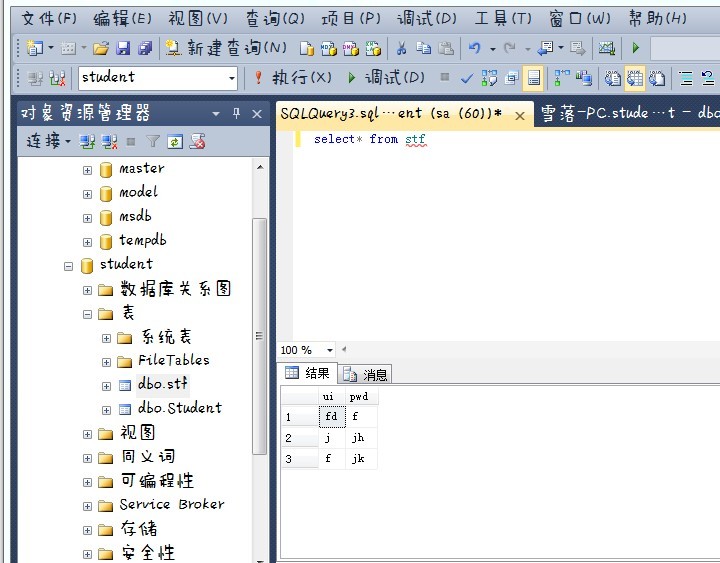The image size is (720, 563).
Task: Click the pwd column header
Action: click(x=361, y=396)
